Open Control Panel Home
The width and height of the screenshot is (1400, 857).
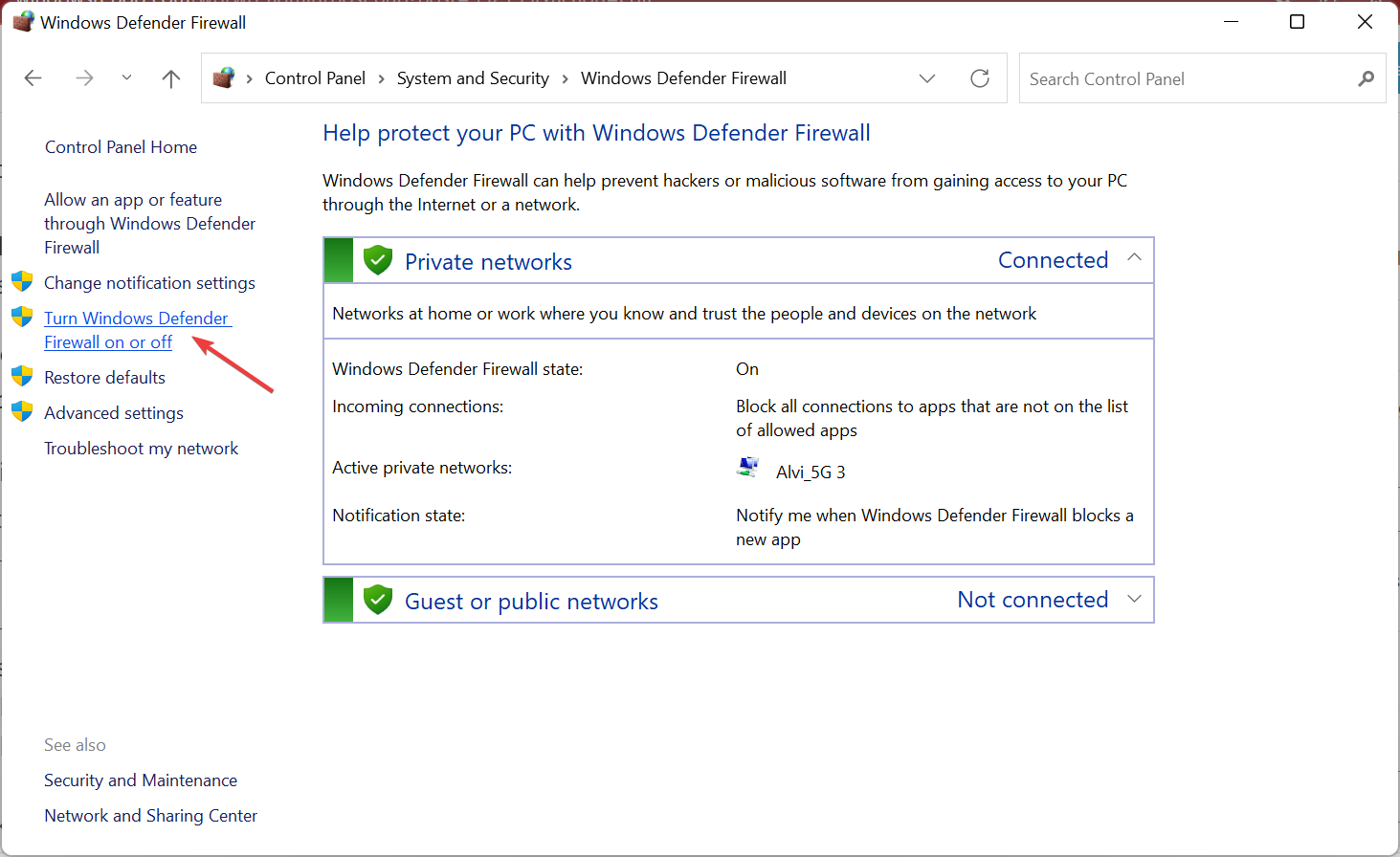click(121, 147)
